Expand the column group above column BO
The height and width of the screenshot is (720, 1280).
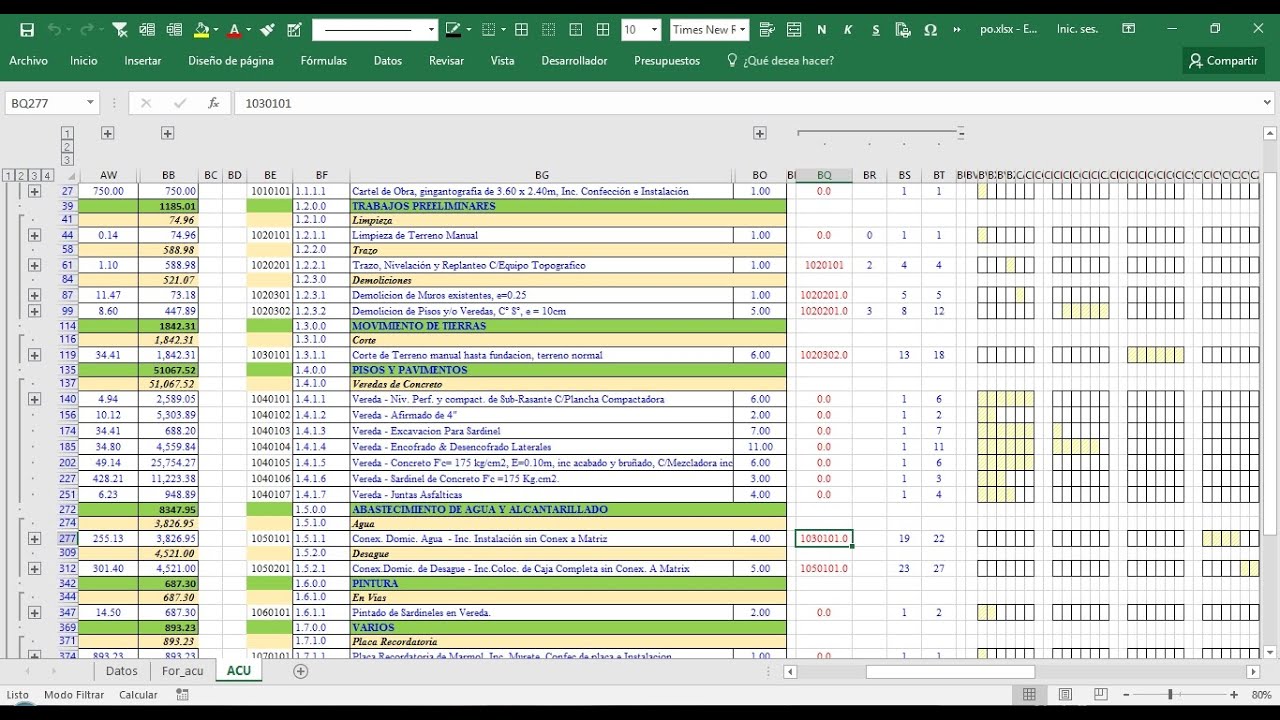click(x=760, y=133)
